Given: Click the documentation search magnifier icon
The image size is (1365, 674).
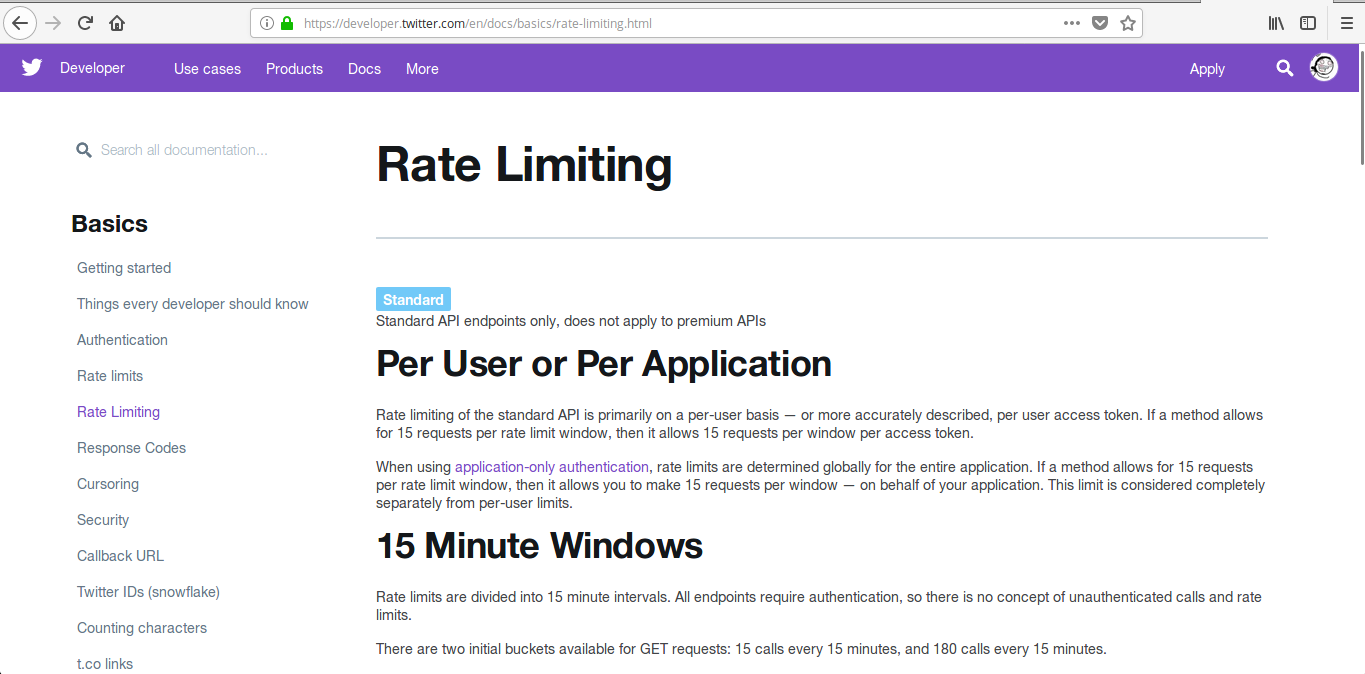Looking at the screenshot, I should (x=84, y=150).
